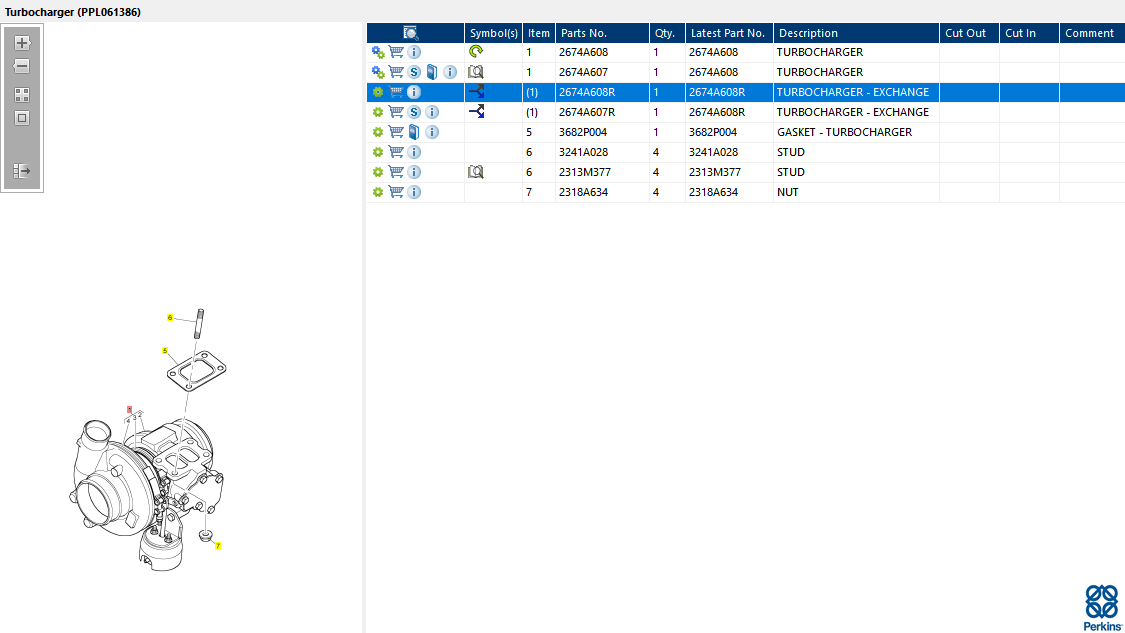
Task: Click the catalog magnifier symbol for 2313M377
Action: point(476,172)
